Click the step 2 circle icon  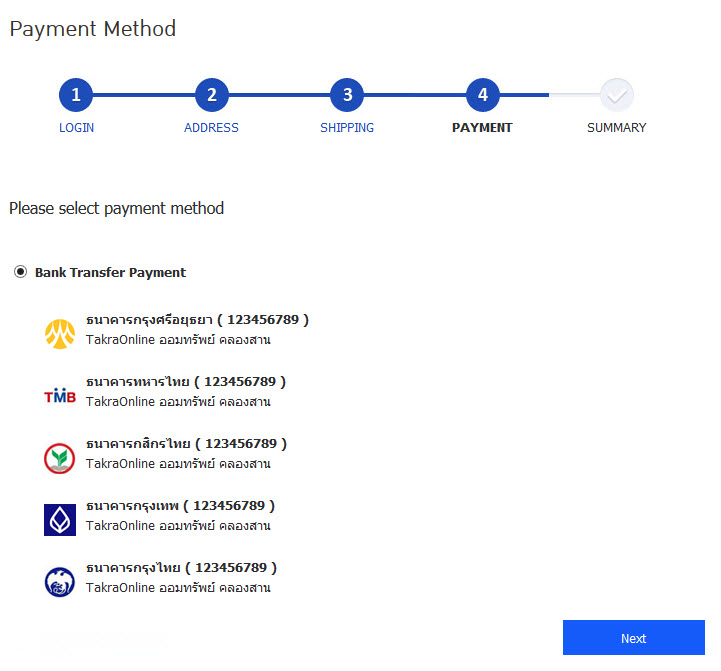(x=212, y=95)
